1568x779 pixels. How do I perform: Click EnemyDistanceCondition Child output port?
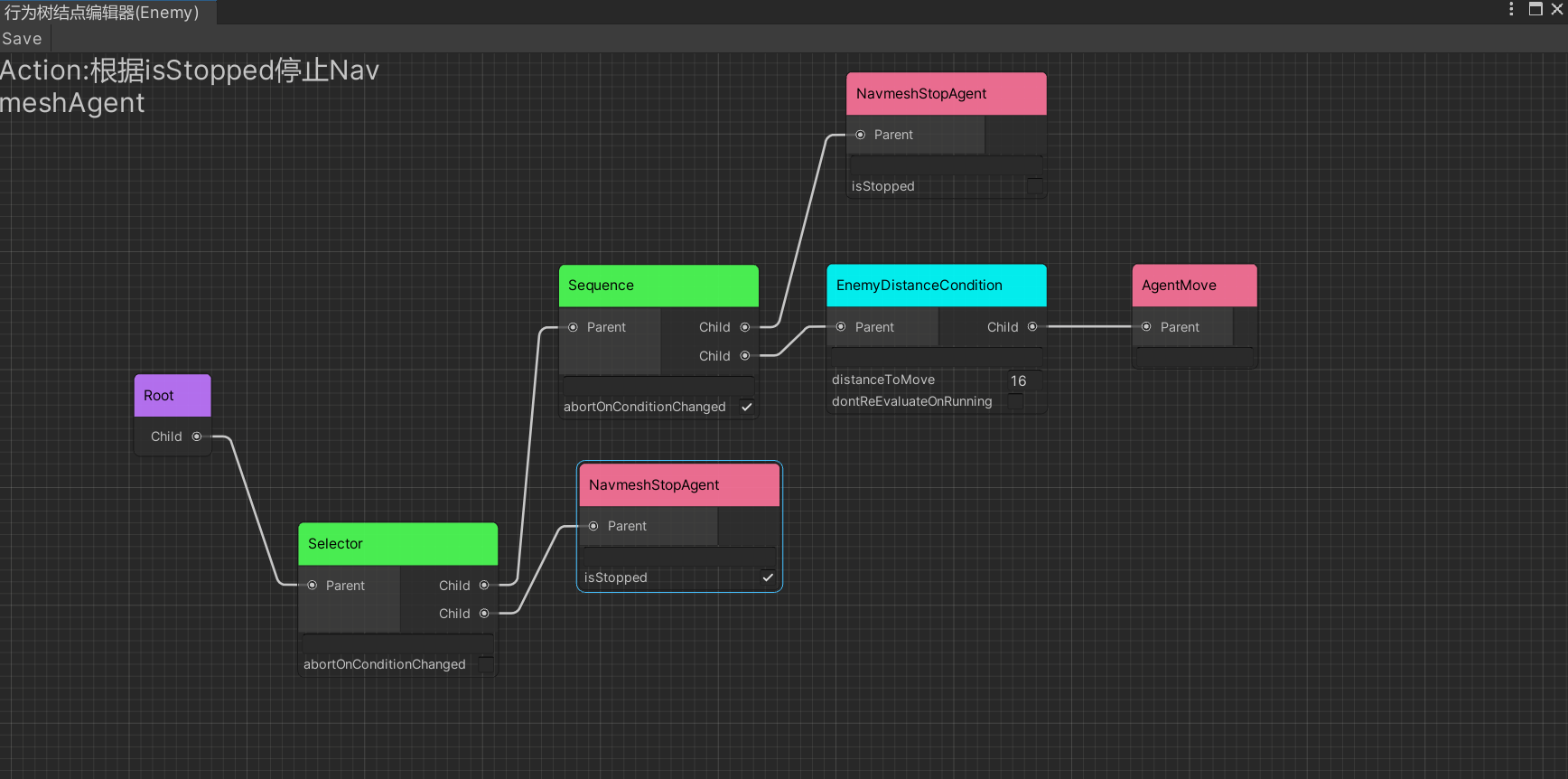(1032, 327)
